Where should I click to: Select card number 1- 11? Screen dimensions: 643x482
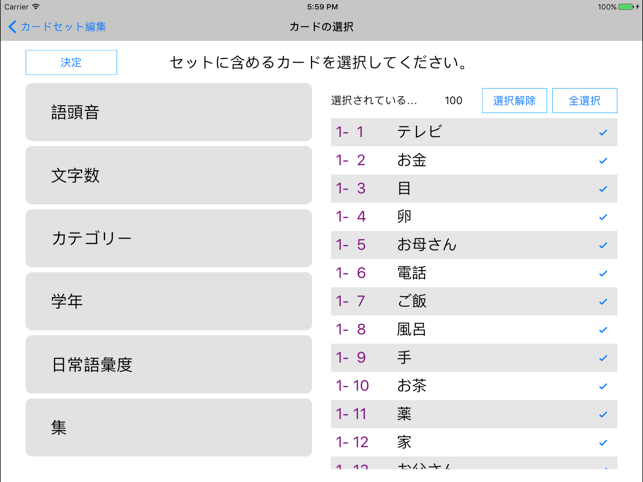[x=474, y=414]
